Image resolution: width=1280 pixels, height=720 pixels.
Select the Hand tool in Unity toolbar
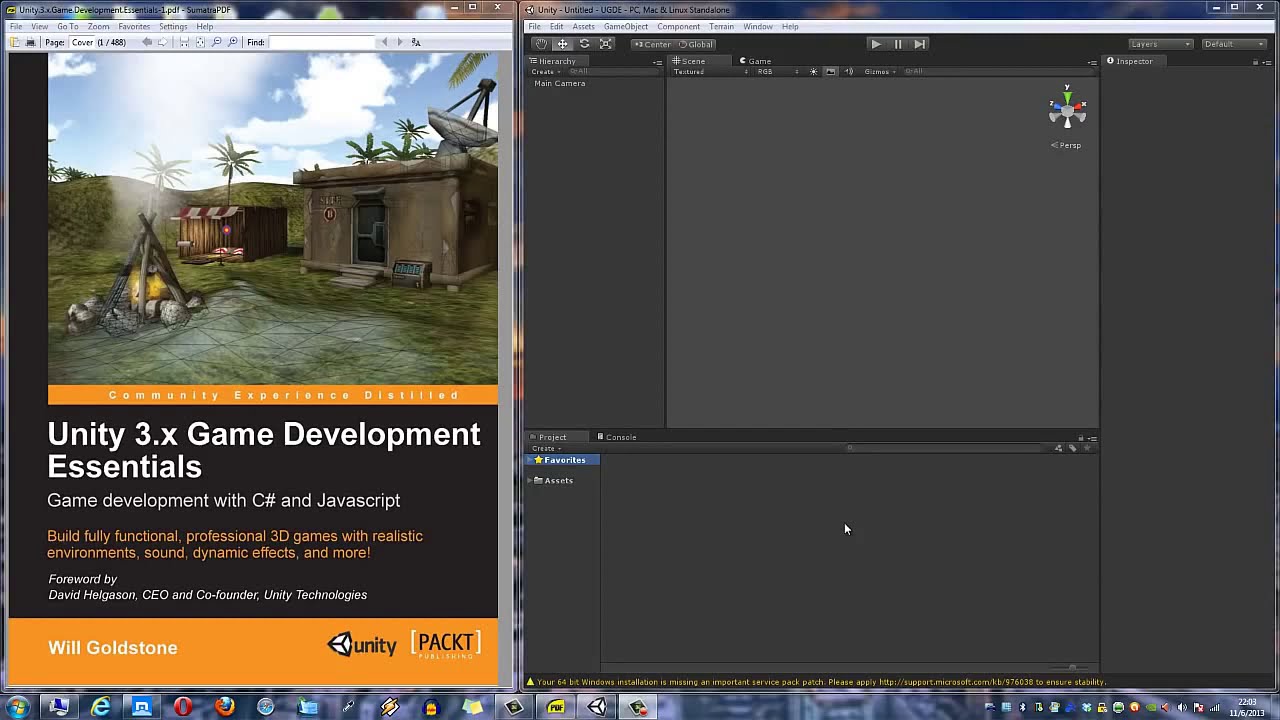click(541, 44)
